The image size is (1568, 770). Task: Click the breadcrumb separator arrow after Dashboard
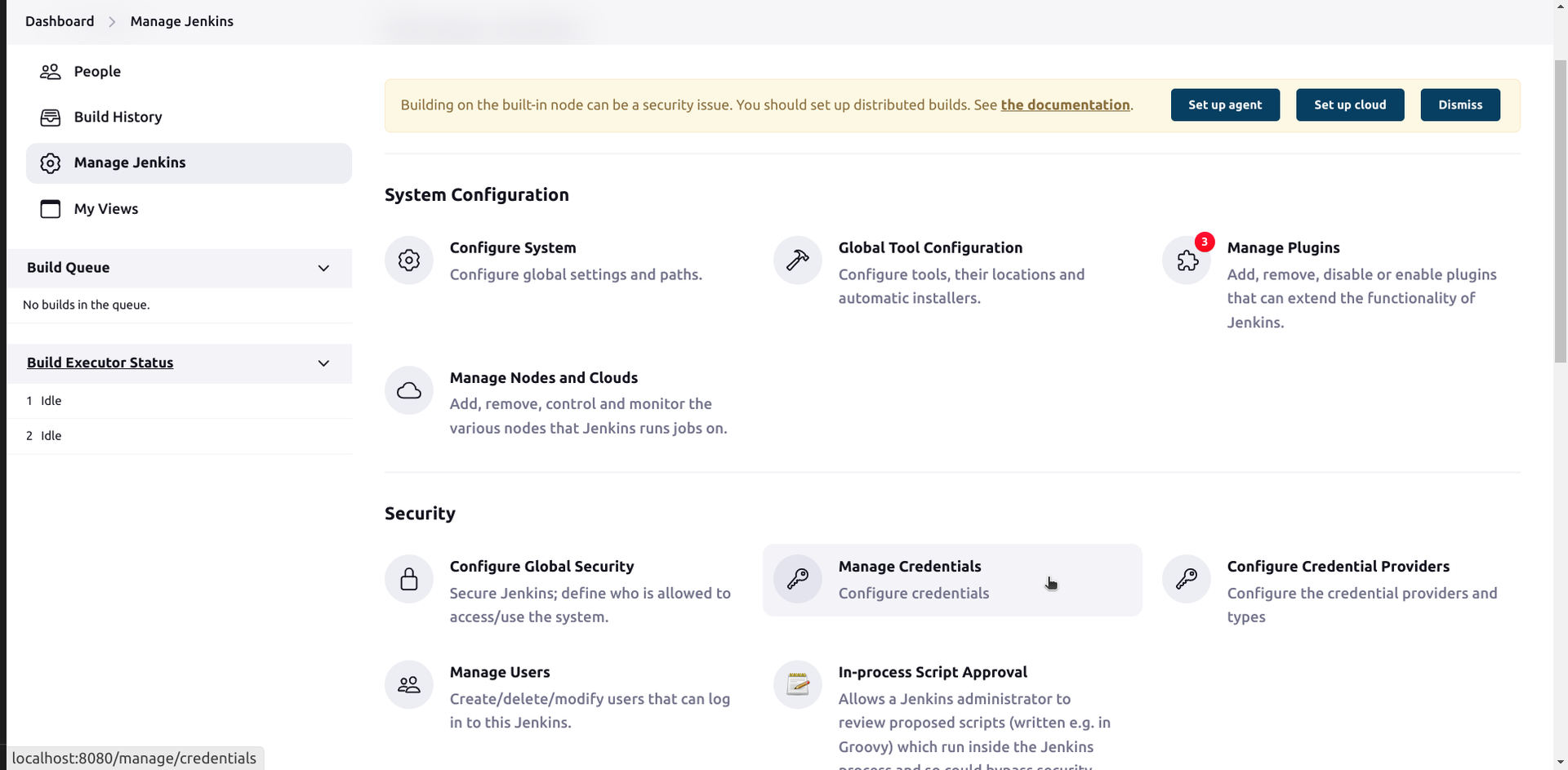point(113,21)
